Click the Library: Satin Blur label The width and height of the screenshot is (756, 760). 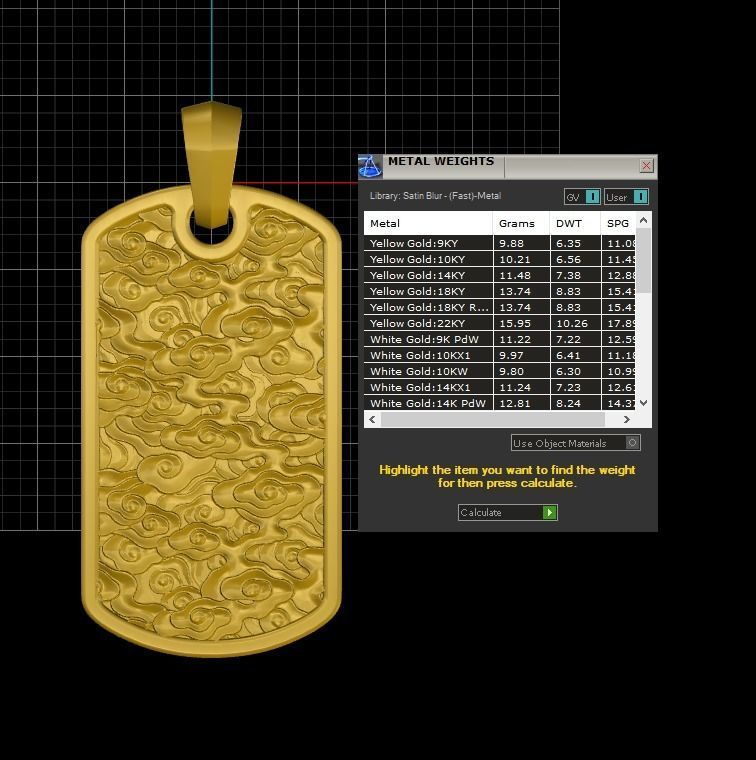point(435,196)
